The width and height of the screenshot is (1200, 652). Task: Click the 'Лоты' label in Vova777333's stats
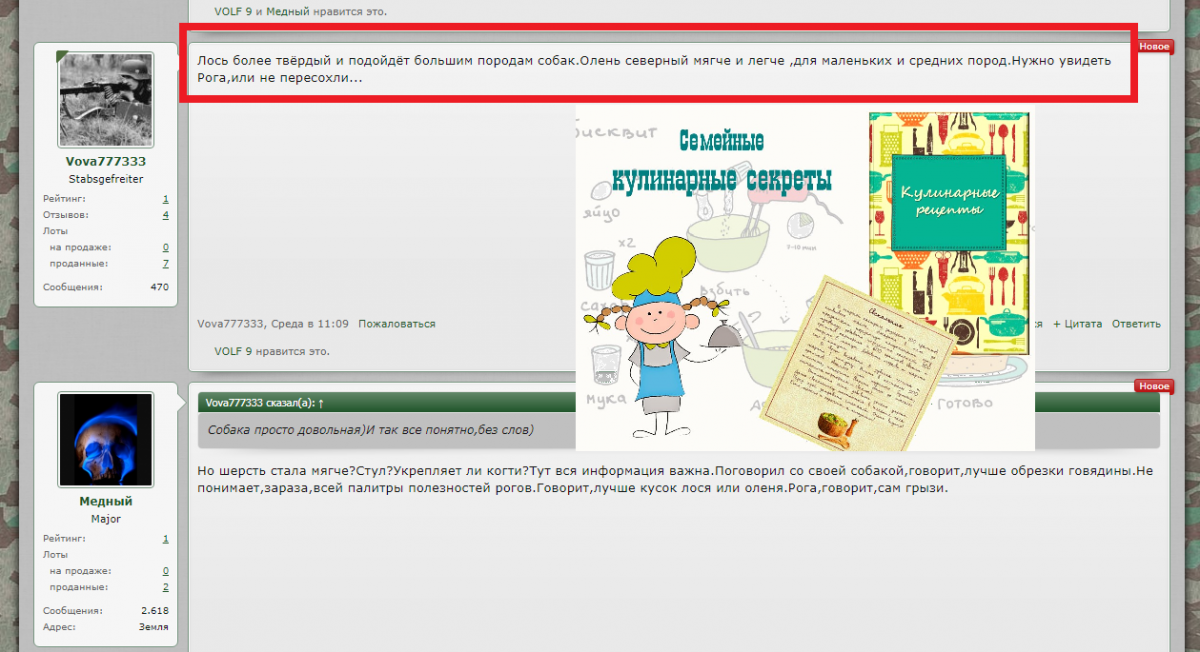tap(55, 231)
